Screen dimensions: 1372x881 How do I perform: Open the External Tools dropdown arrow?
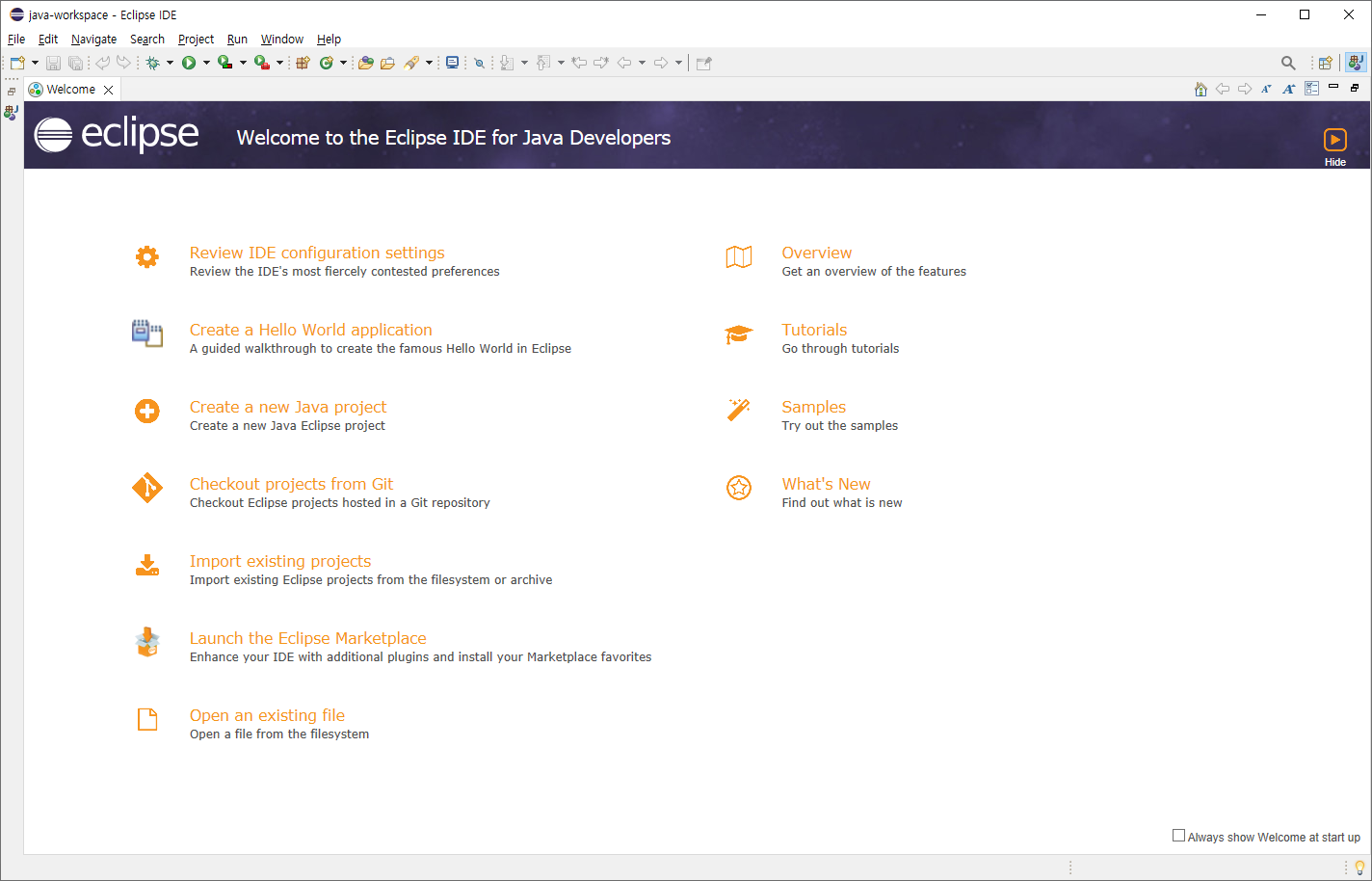tap(279, 63)
